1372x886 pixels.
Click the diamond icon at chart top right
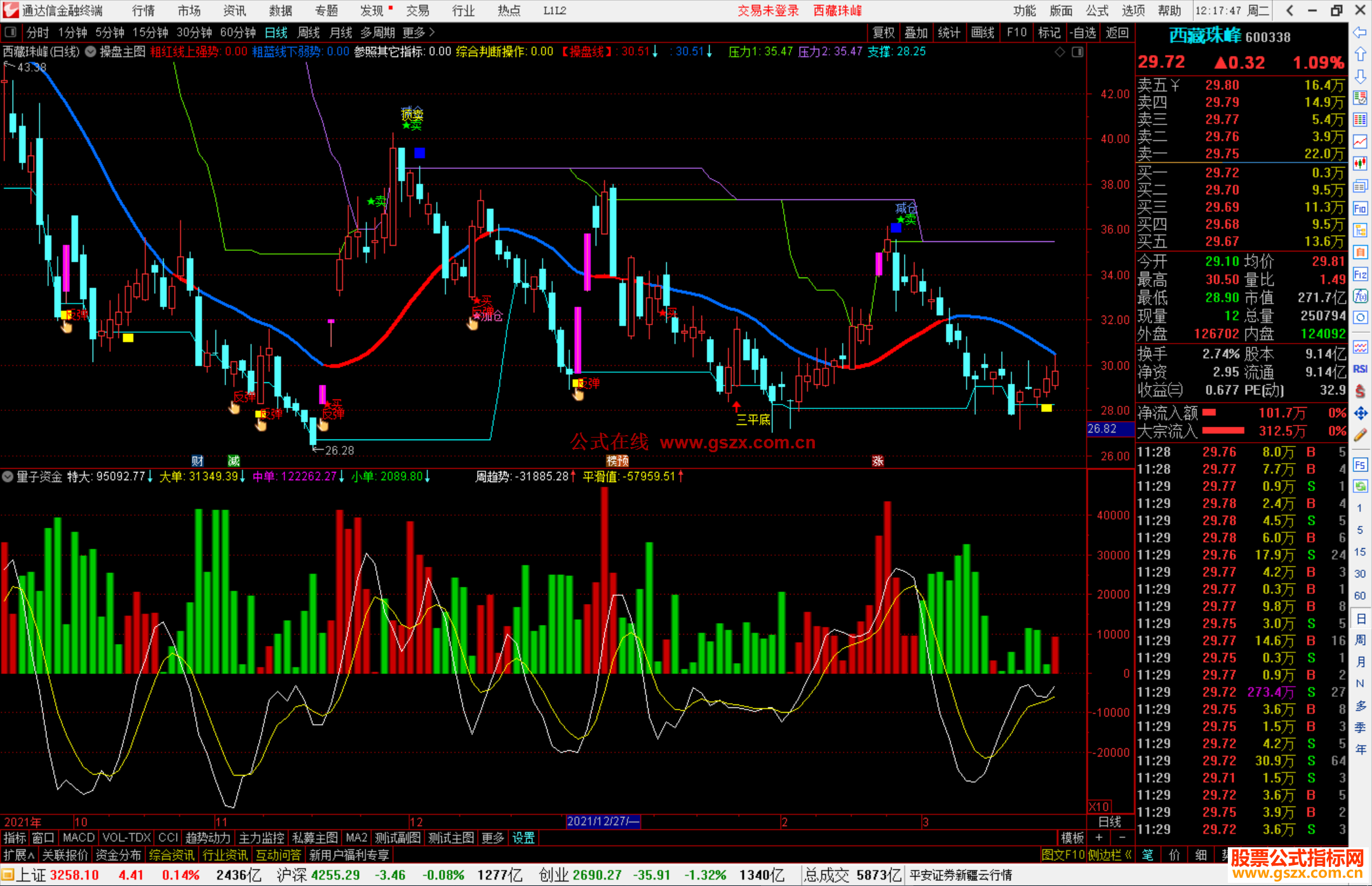coord(1059,52)
